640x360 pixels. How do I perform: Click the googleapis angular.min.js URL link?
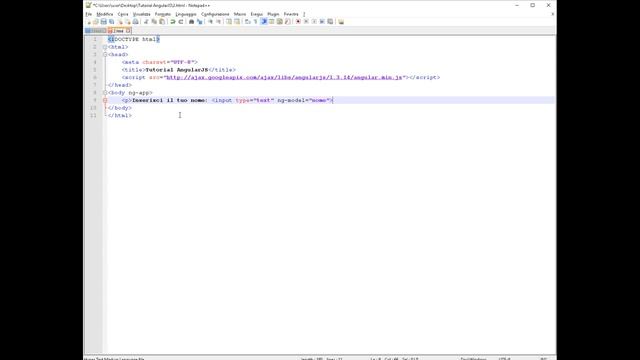[x=284, y=78]
